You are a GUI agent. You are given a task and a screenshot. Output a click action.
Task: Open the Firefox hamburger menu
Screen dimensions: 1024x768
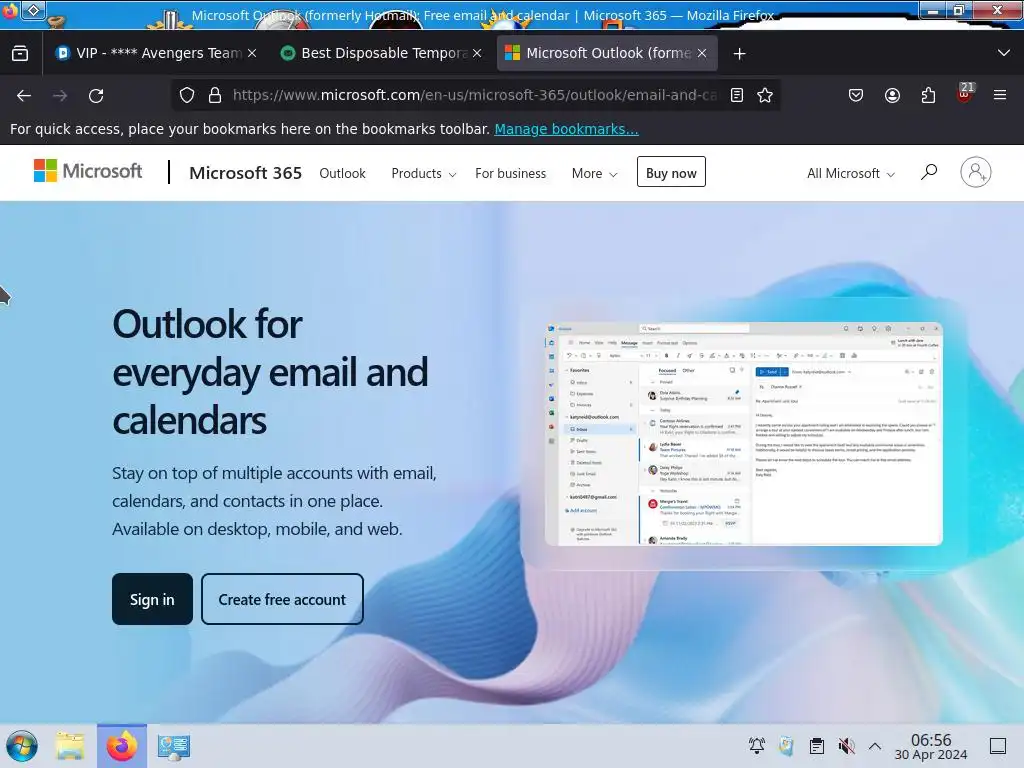1000,95
